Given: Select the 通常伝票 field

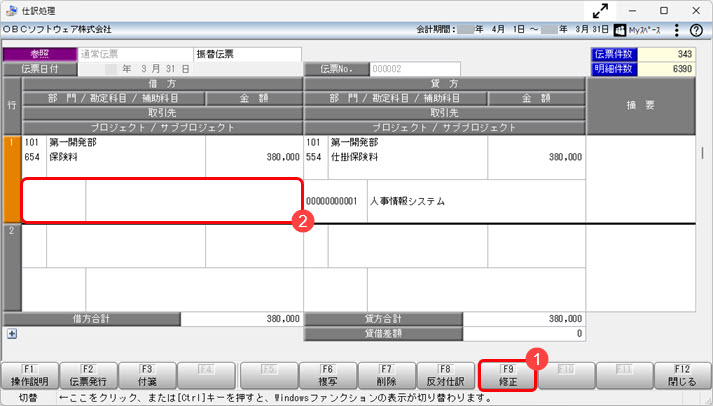Looking at the screenshot, I should coord(136,54).
